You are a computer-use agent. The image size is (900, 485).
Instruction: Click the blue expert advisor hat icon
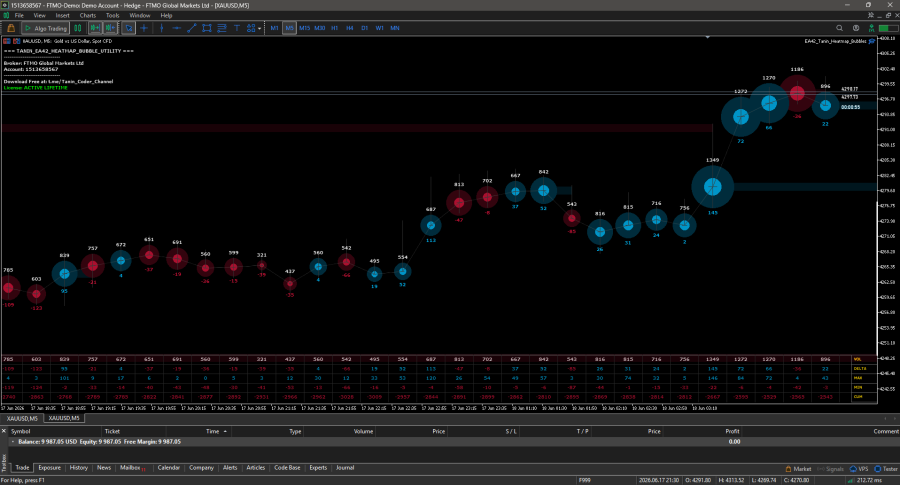[872, 41]
